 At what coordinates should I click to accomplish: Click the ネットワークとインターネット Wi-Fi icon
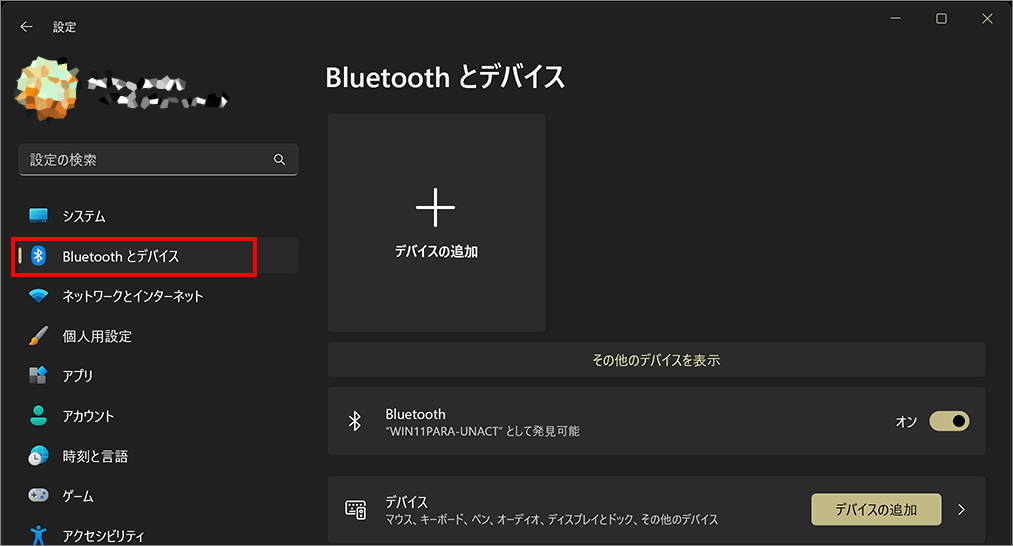coord(39,296)
